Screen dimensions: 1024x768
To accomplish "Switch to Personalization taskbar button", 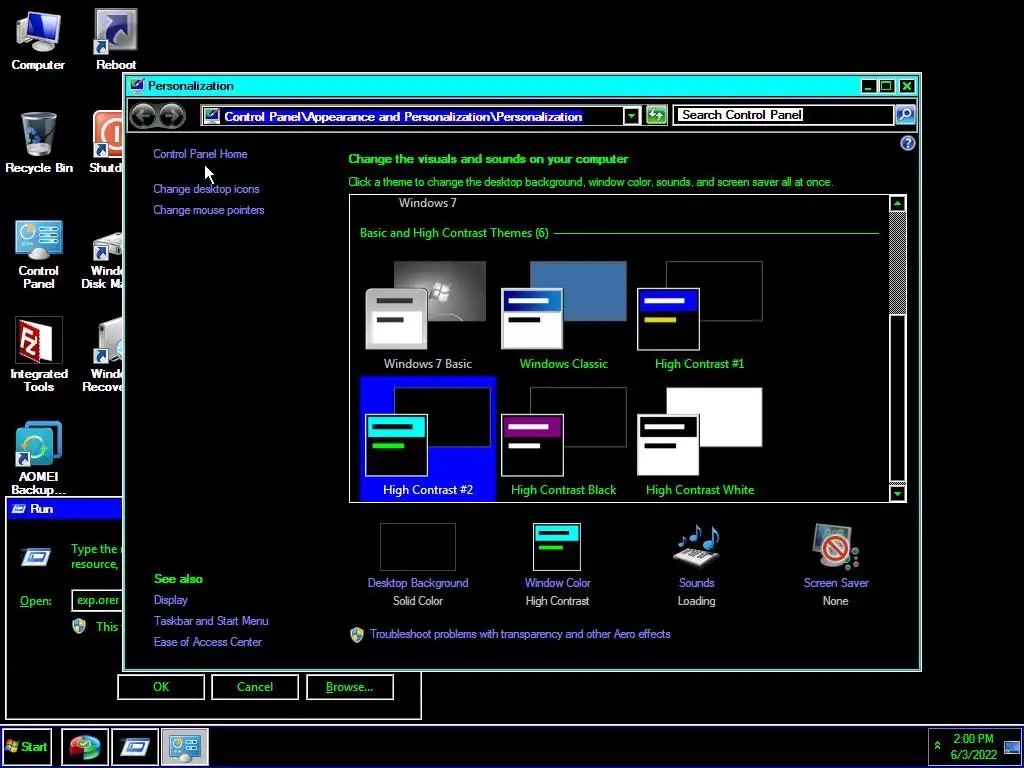I will tap(185, 746).
